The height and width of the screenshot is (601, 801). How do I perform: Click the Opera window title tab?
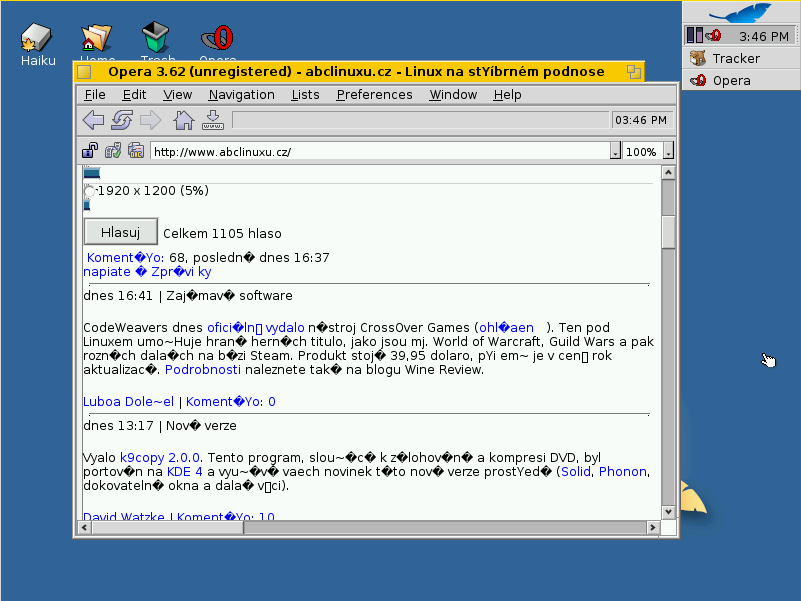click(356, 72)
